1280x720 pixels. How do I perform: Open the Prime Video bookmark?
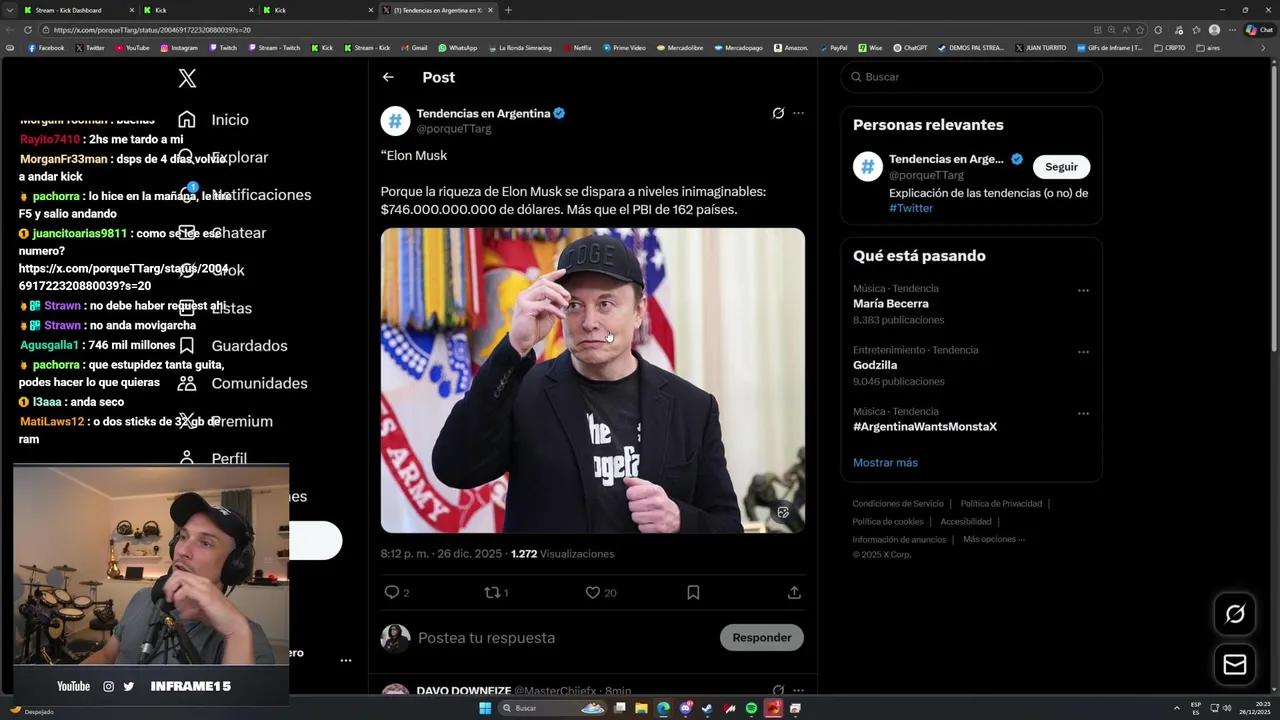(624, 48)
